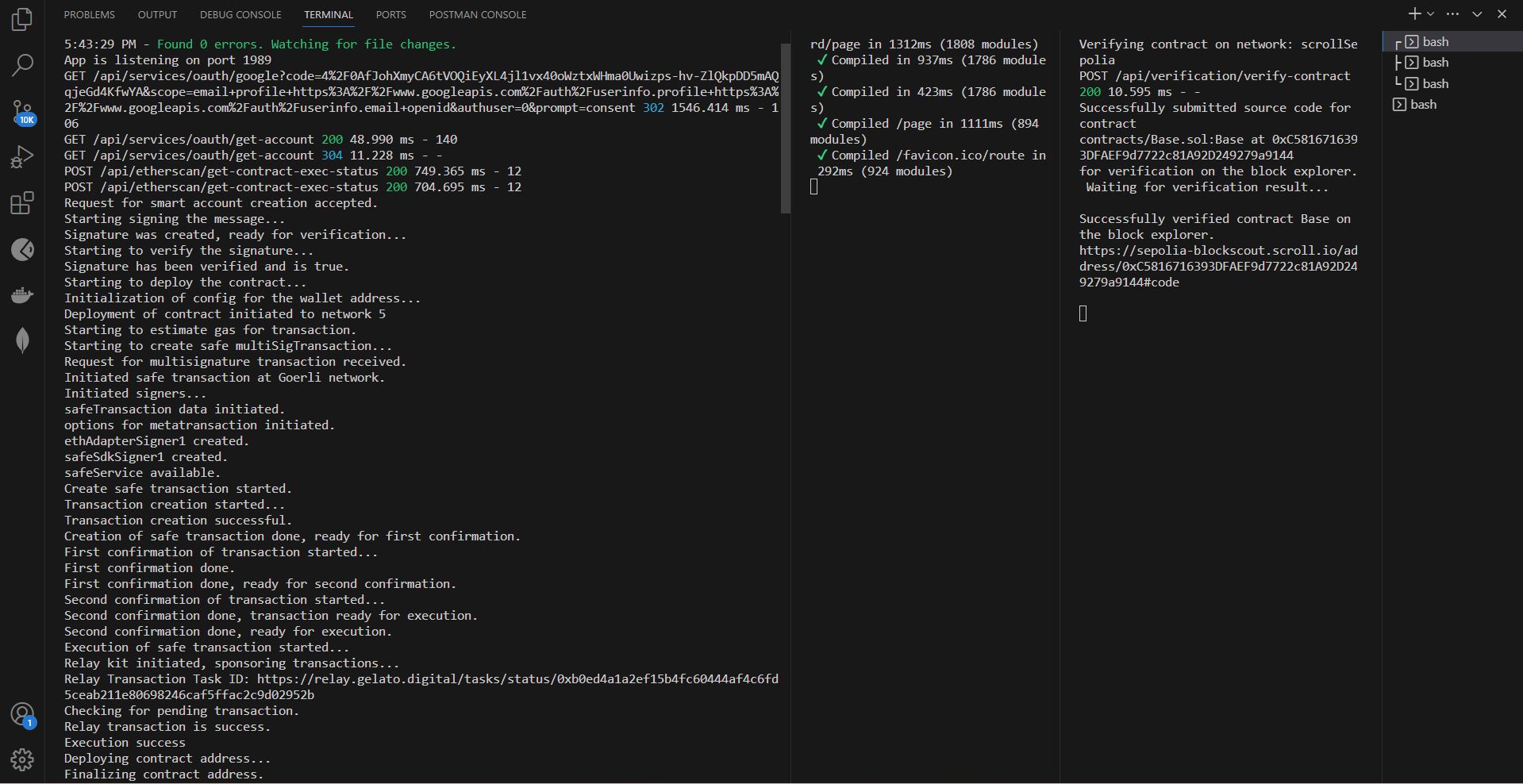Click 'Transaction creation successful.' line
The width and height of the screenshot is (1523, 784).
[x=178, y=521]
